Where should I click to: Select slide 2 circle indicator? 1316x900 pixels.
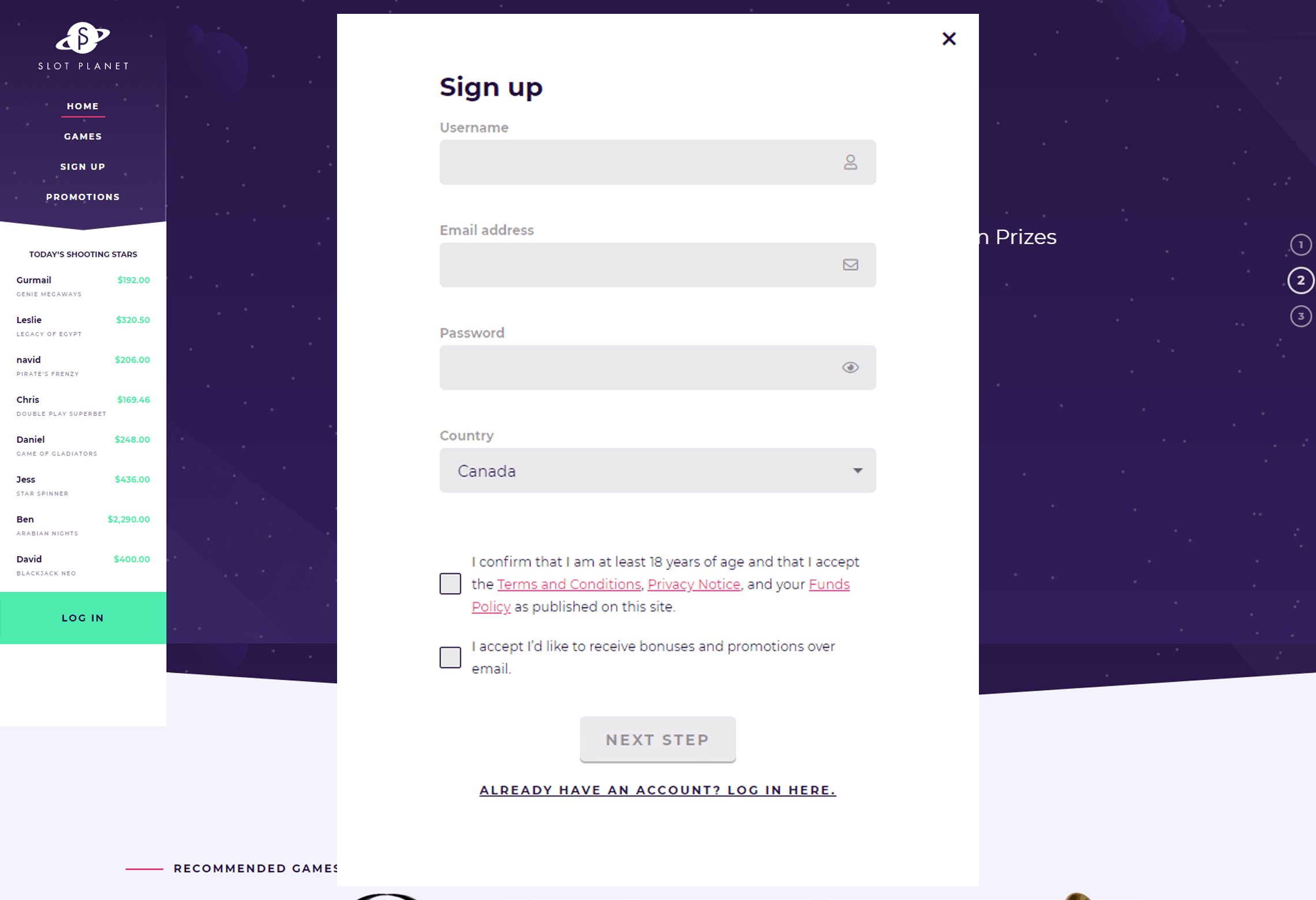click(1300, 280)
